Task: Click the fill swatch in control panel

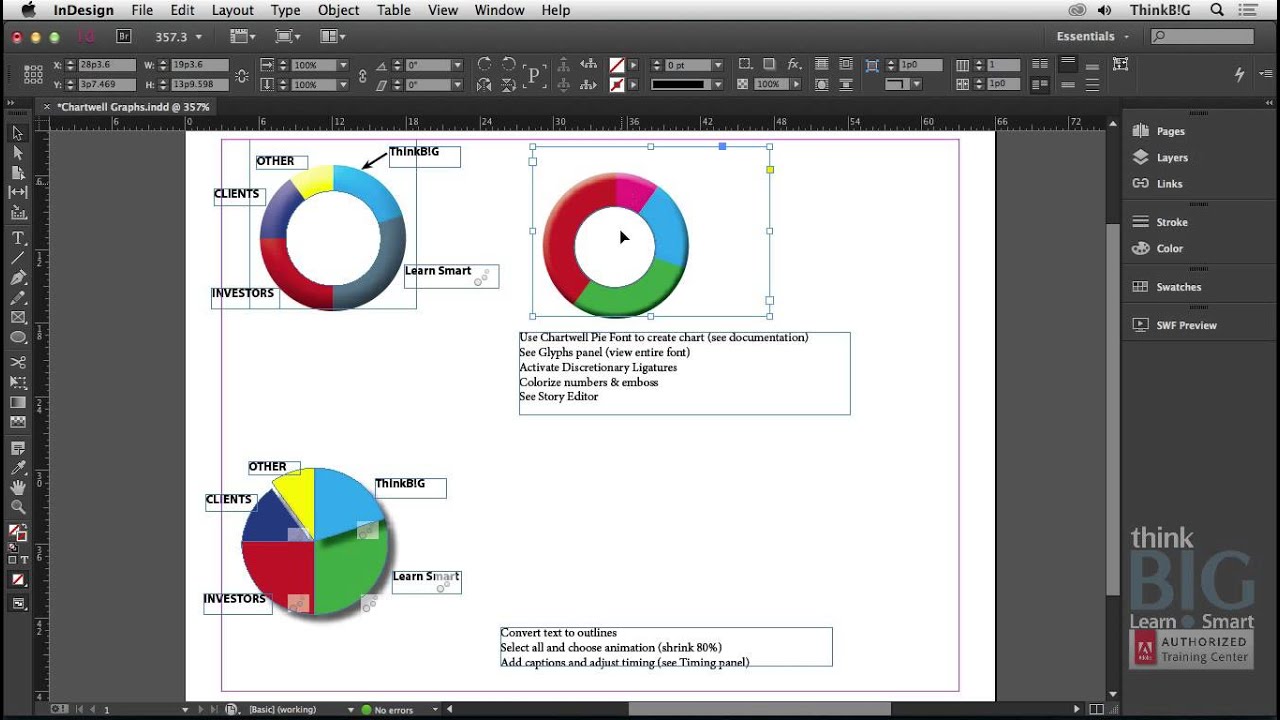Action: point(617,65)
